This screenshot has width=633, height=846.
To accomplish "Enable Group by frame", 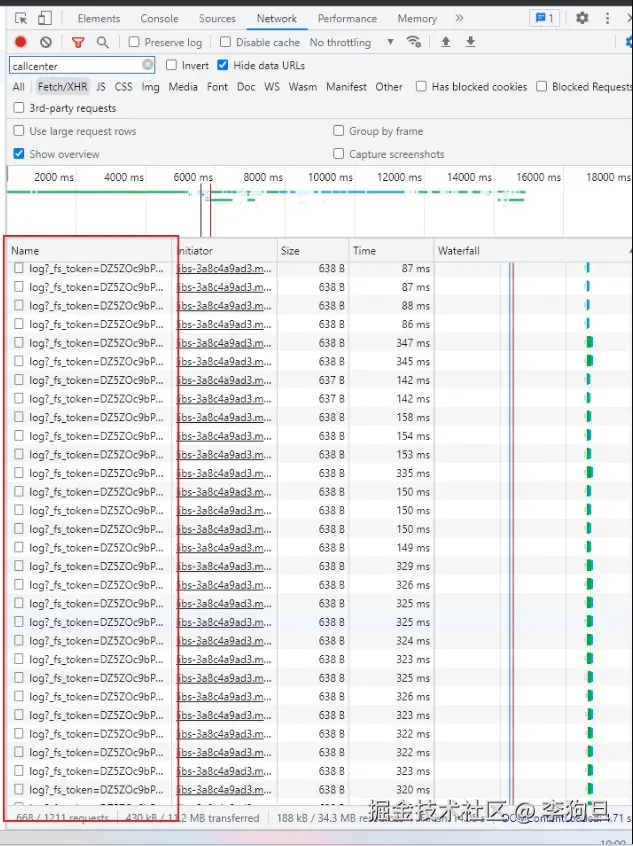I will pos(339,131).
